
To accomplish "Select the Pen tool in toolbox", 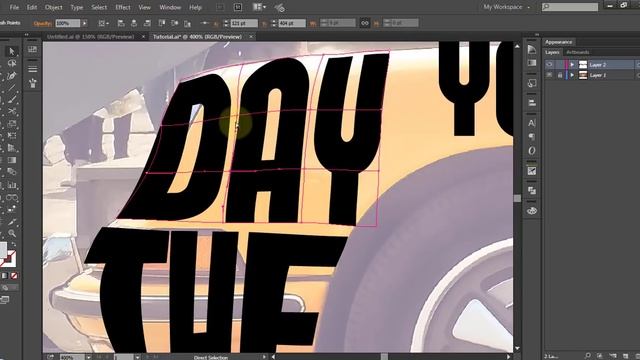I will (x=12, y=76).
